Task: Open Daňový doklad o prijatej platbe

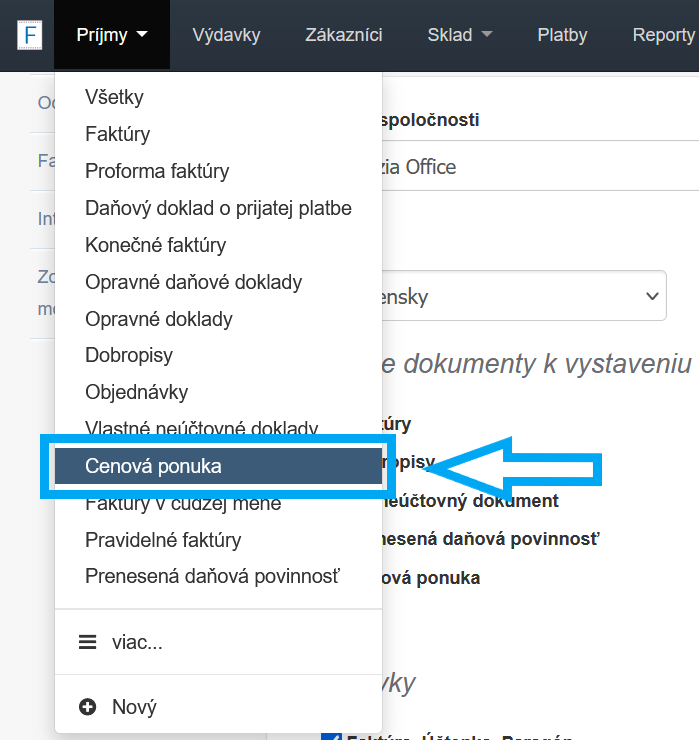Action: click(218, 208)
